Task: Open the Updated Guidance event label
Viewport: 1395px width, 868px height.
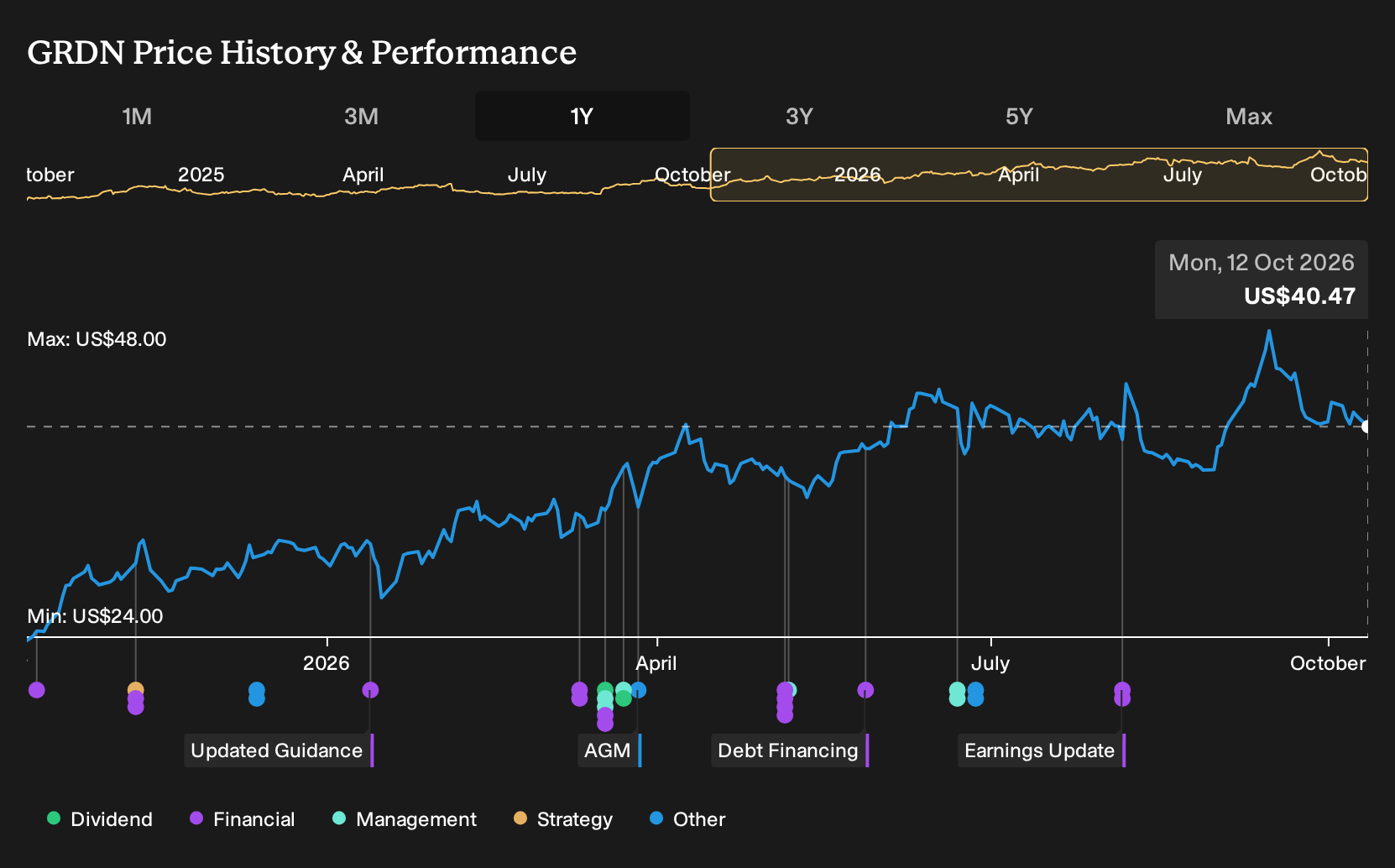Action: tap(277, 750)
